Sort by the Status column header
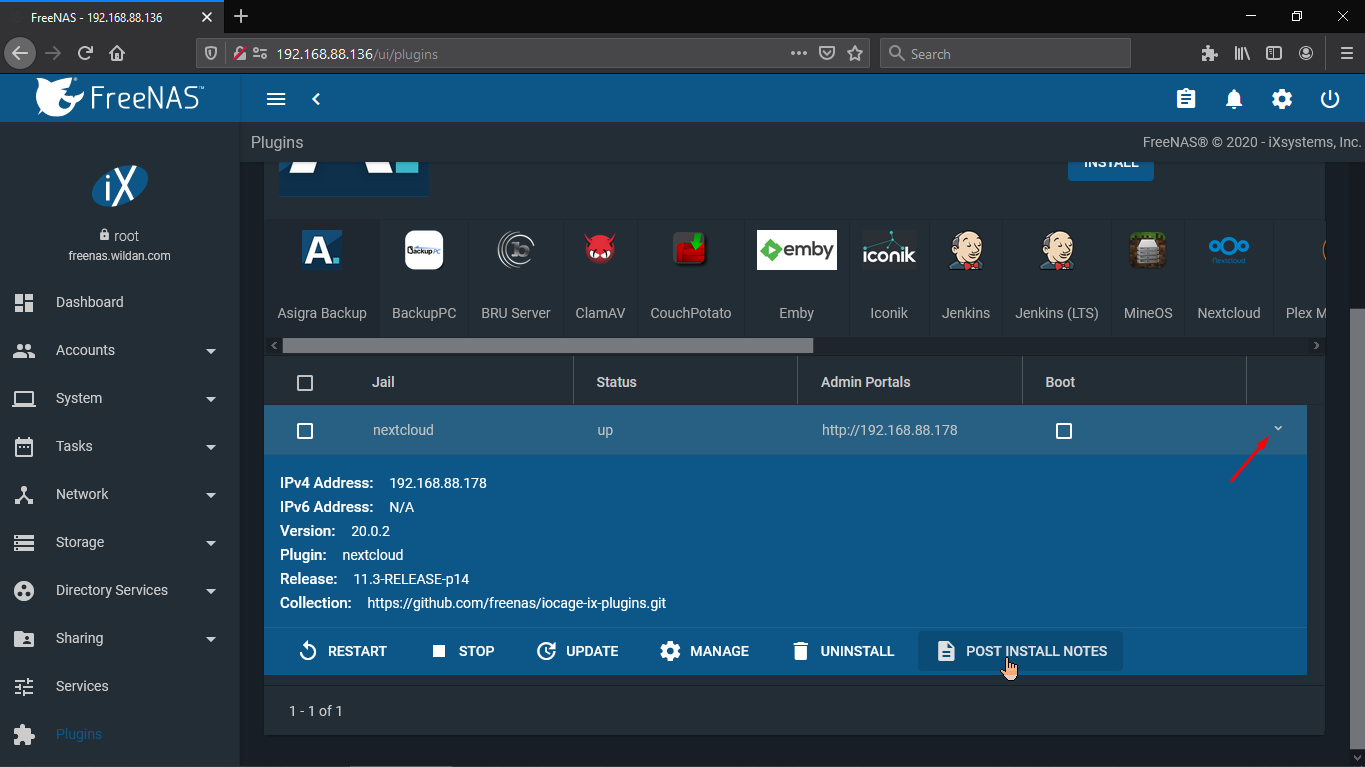1365x767 pixels. tap(616, 382)
